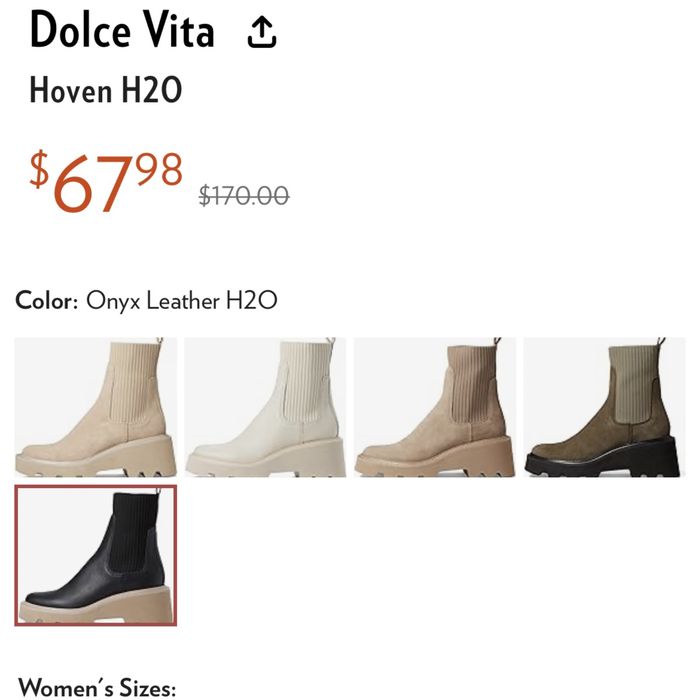Open the Dolce Vita brand page

coord(122,30)
